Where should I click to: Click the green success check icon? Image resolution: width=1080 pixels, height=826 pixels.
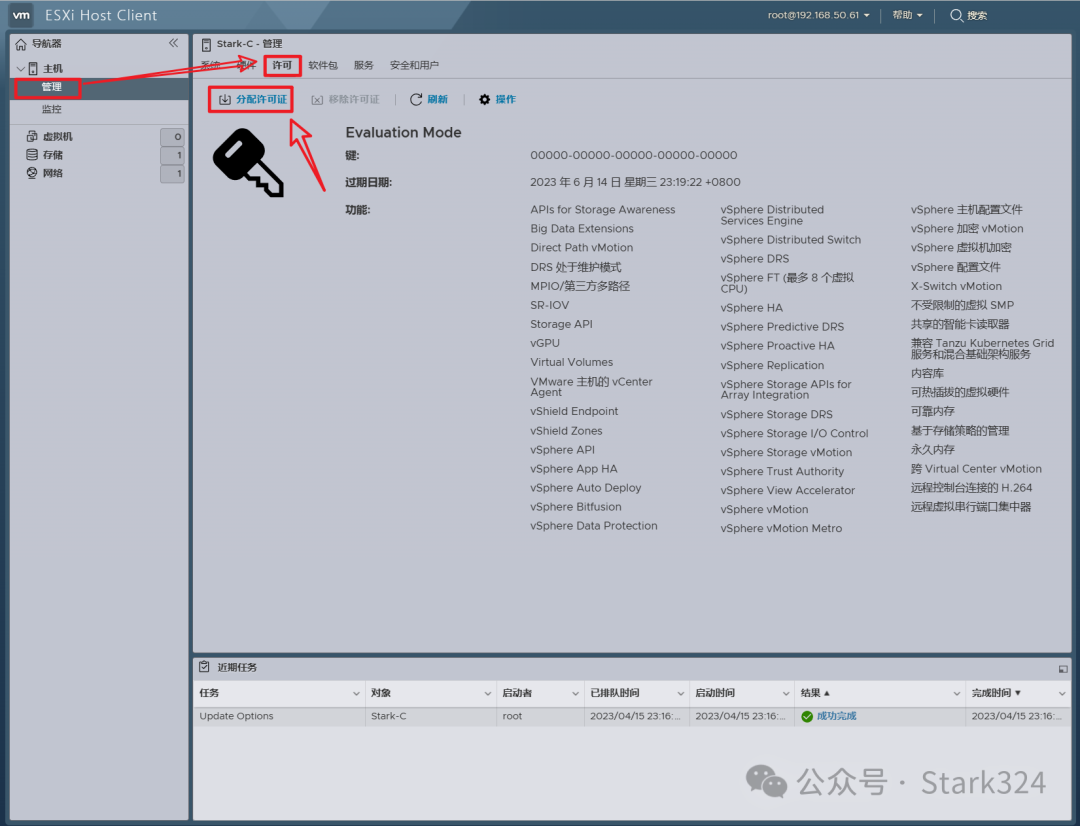point(807,716)
